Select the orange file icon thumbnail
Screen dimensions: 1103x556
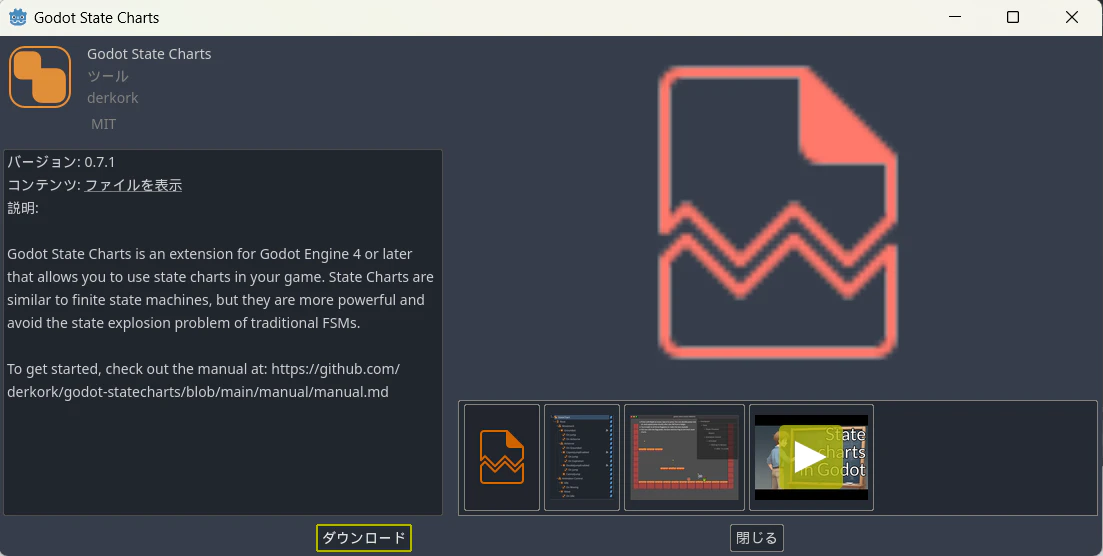(x=502, y=457)
